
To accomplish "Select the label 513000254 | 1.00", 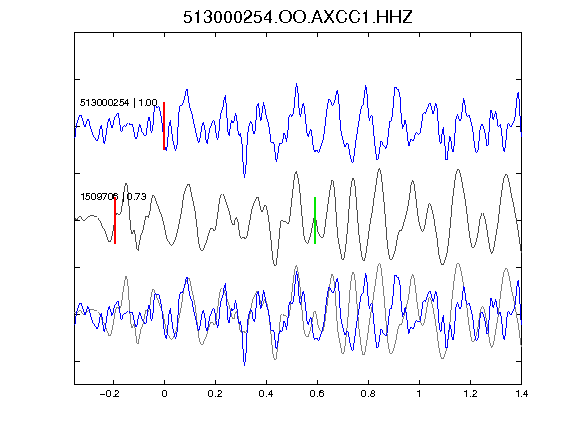I will (x=119, y=102).
